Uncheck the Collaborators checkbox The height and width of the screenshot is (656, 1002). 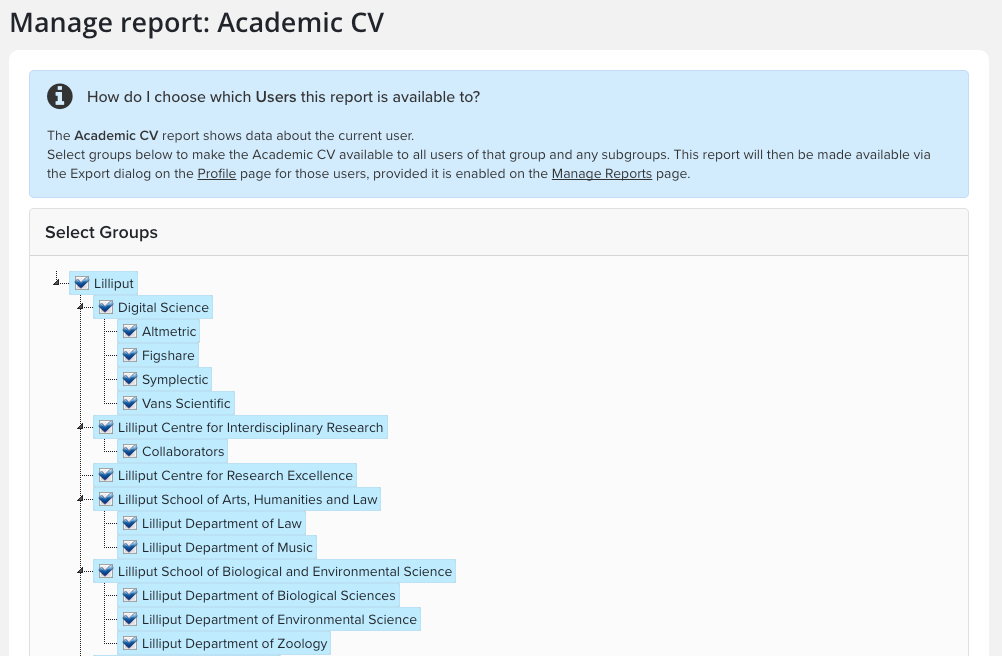[x=130, y=452]
